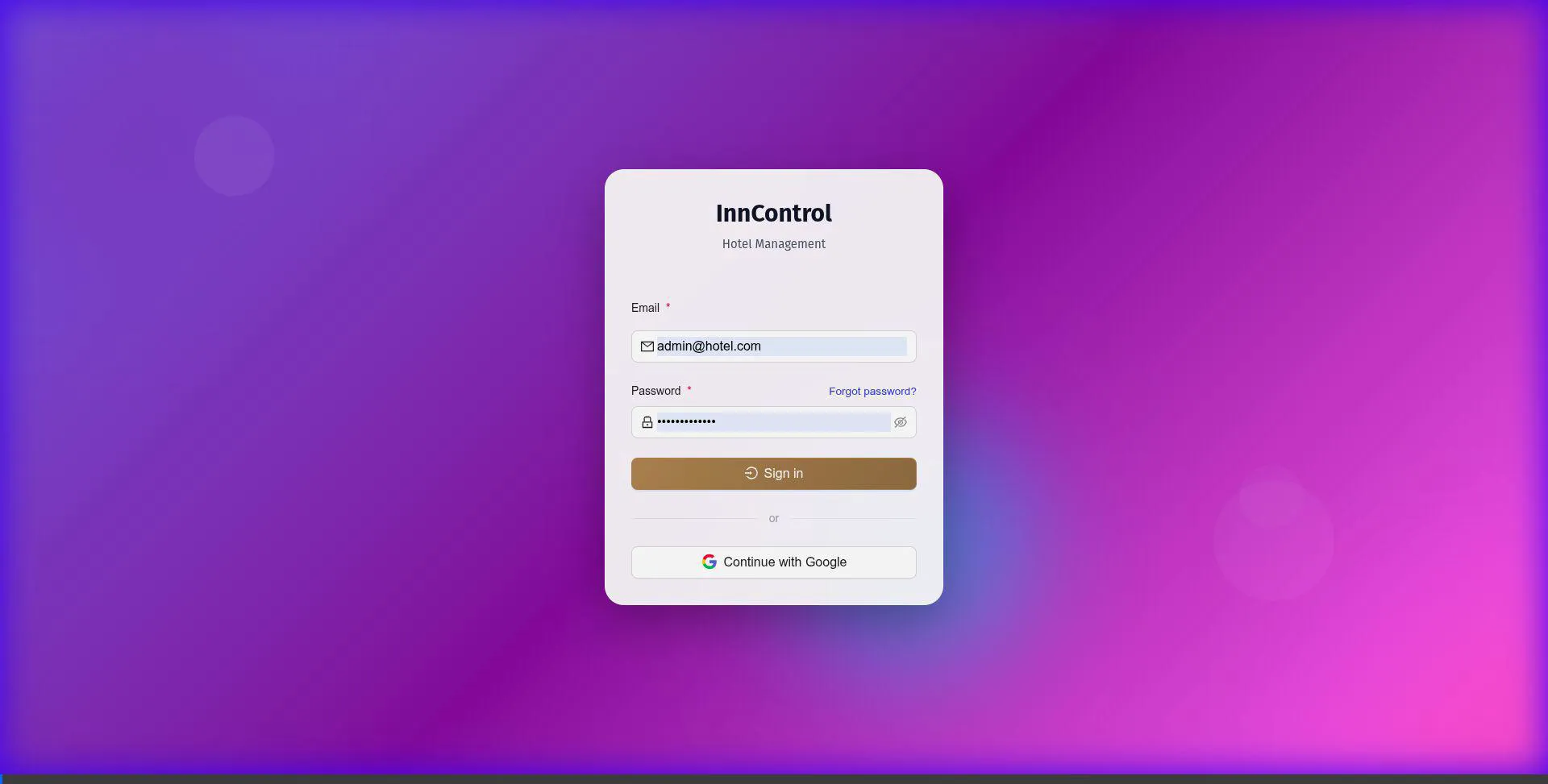Click the Hotel Management subtitle
Image resolution: width=1548 pixels, height=784 pixels.
point(773,244)
